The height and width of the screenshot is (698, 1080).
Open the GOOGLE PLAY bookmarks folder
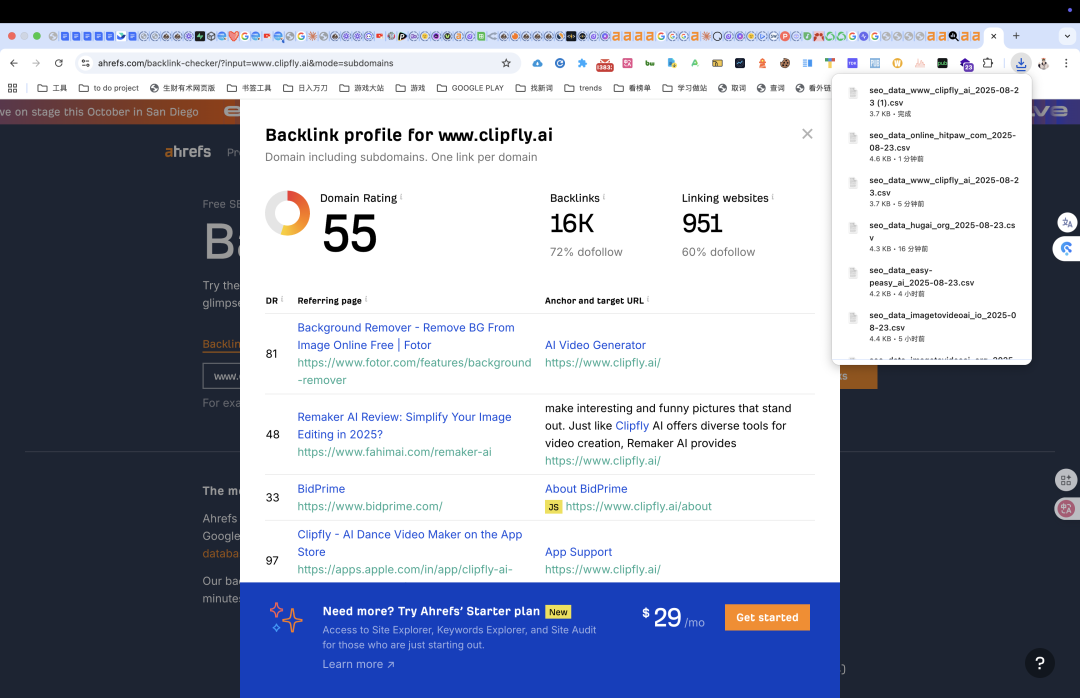click(x=470, y=88)
